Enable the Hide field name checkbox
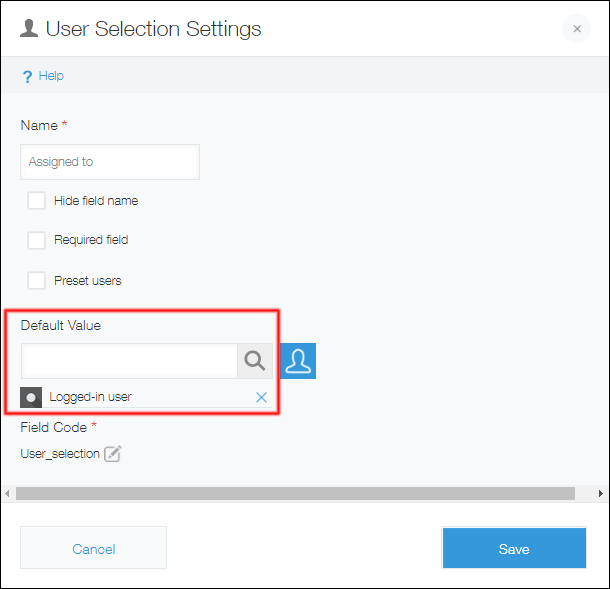Screen dimensions: 610x589 [37, 200]
